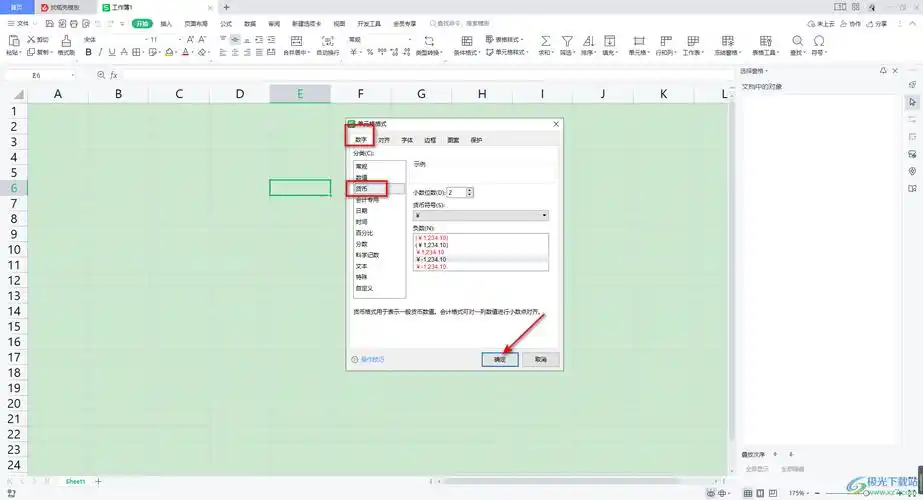
Task: Click the Wrap Text icon
Action: point(327,41)
